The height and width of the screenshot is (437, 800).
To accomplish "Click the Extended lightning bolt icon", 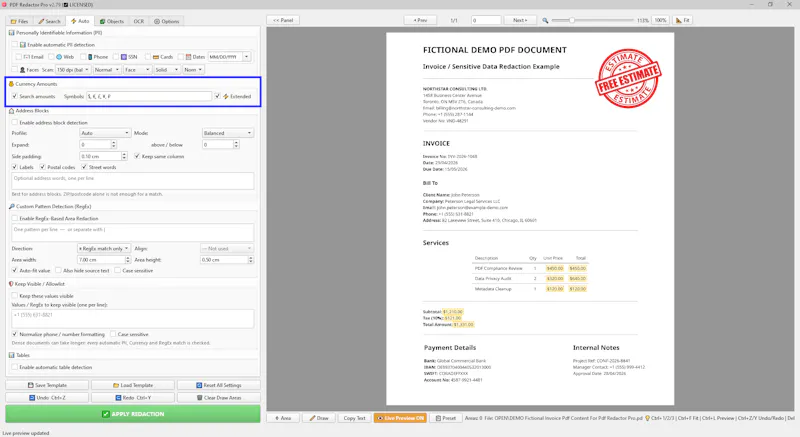I will tap(226, 96).
